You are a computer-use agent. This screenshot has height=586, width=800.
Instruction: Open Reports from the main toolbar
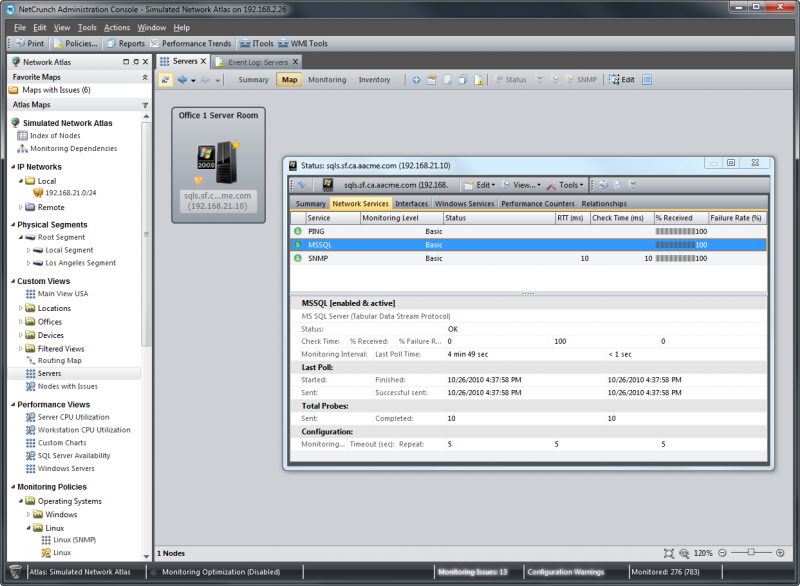point(126,43)
